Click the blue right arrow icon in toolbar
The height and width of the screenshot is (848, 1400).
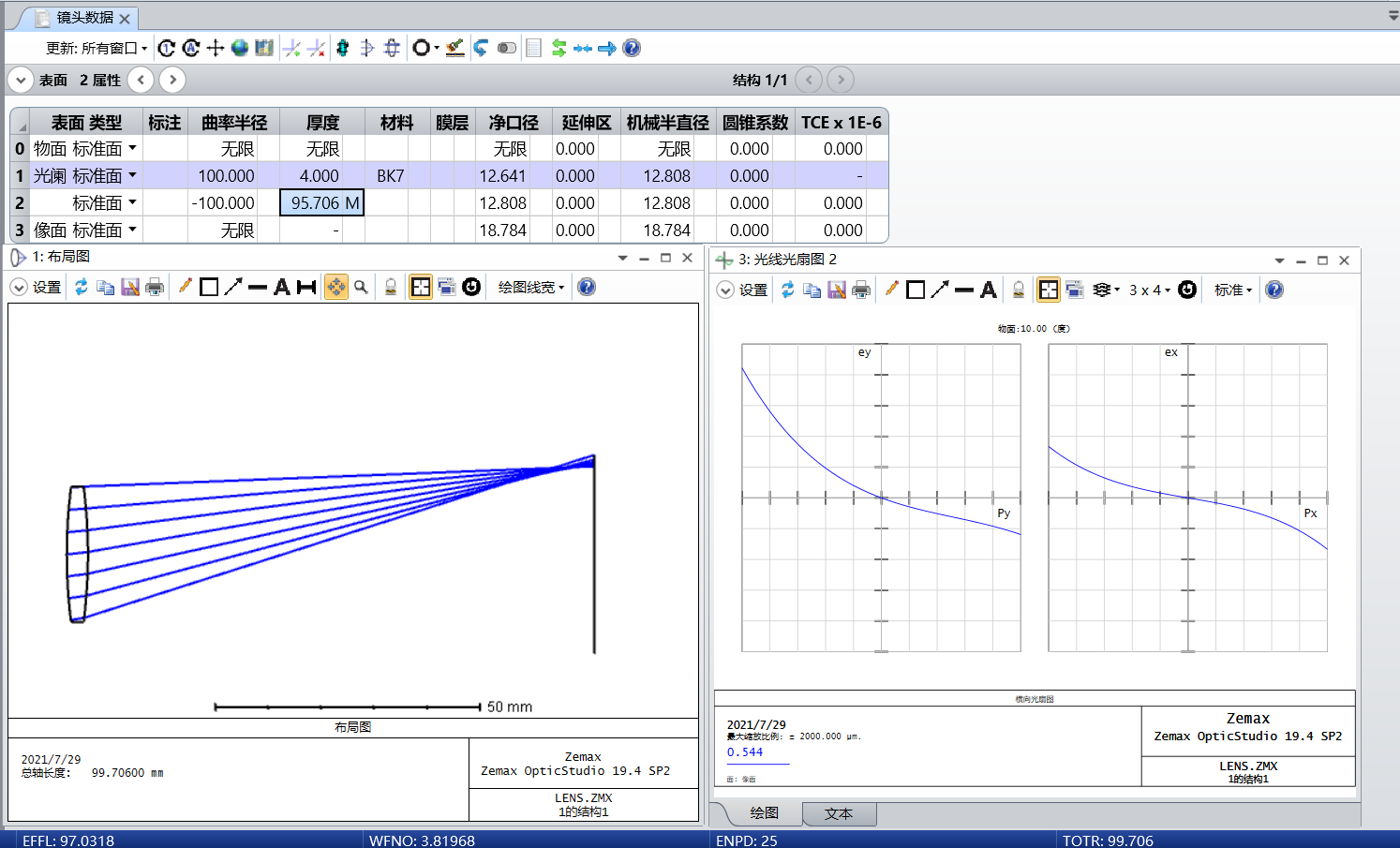607,48
